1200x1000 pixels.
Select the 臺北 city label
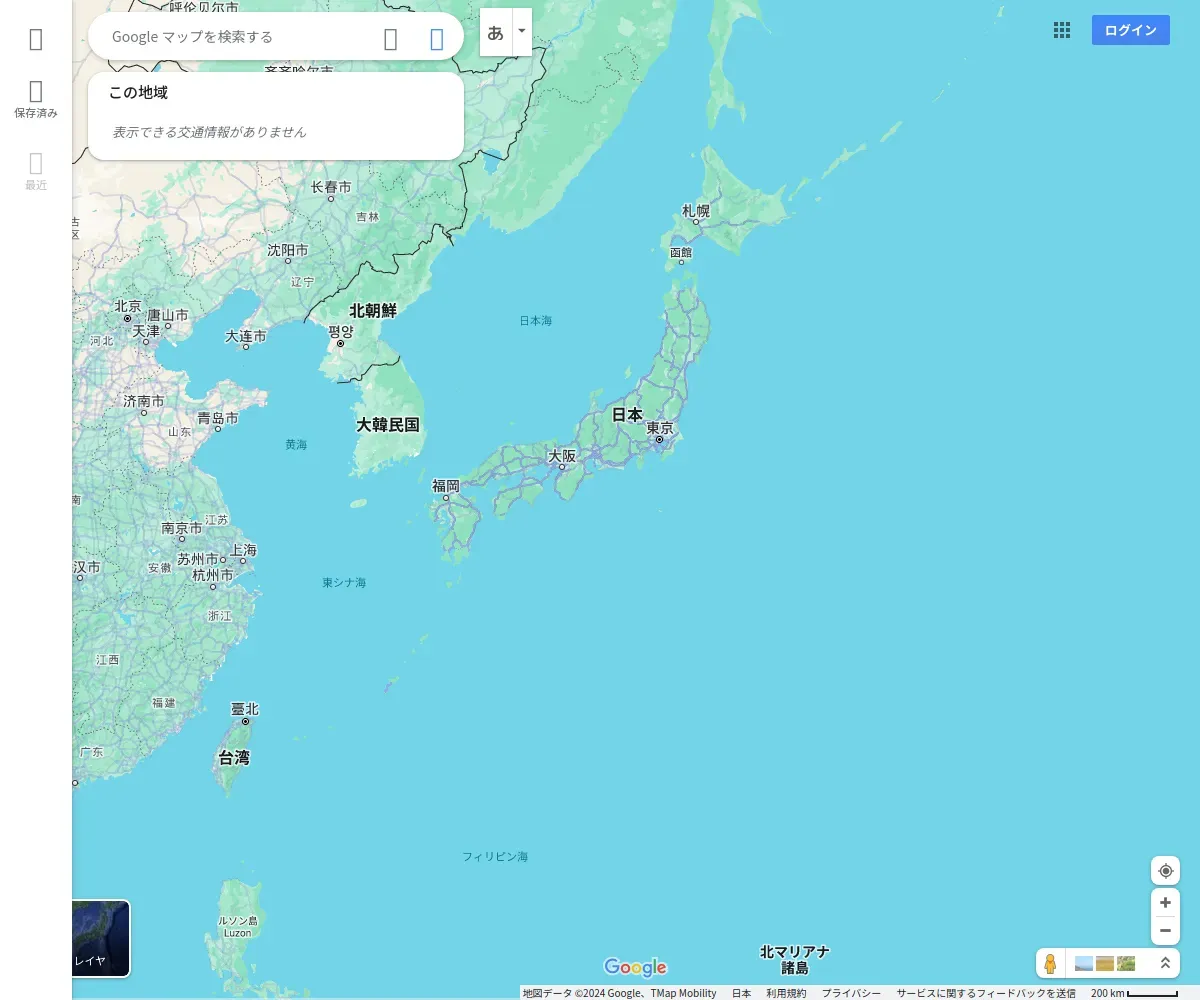tap(245, 709)
